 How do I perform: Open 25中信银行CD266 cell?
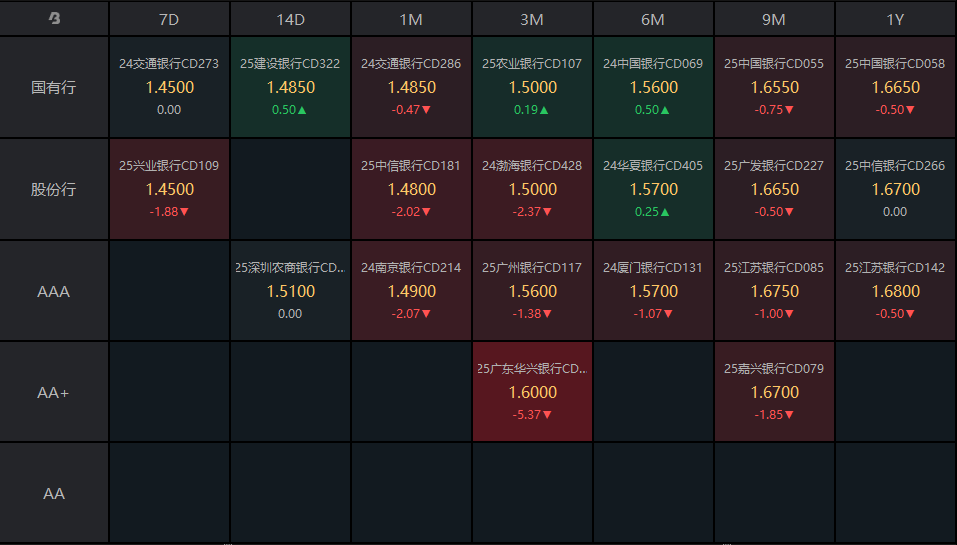(x=895, y=189)
